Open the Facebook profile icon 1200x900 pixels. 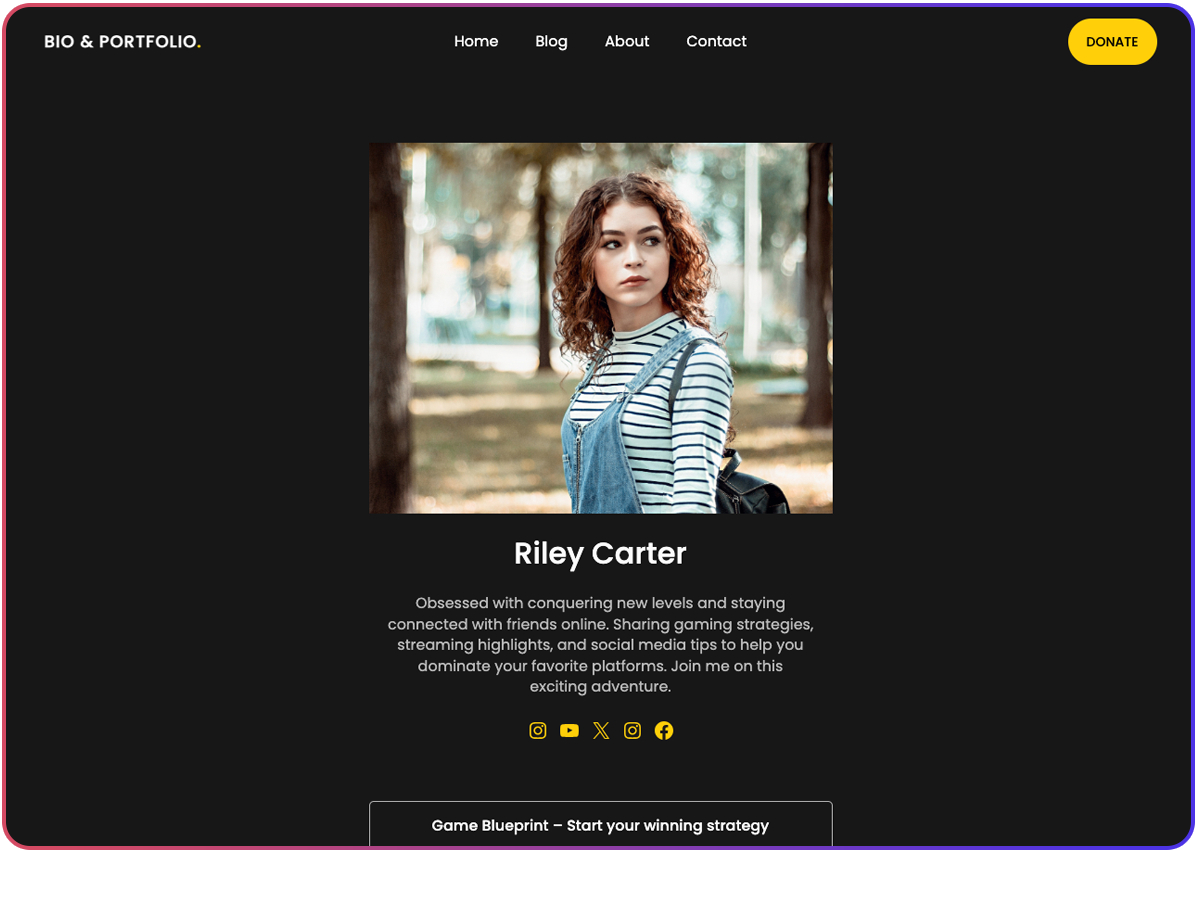click(664, 731)
